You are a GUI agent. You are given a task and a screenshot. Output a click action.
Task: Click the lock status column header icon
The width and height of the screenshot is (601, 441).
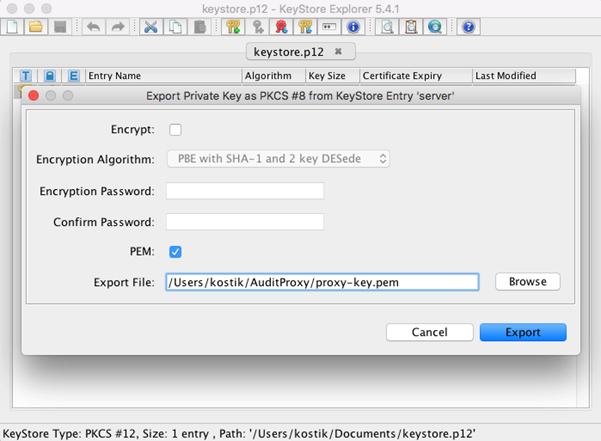pos(50,76)
